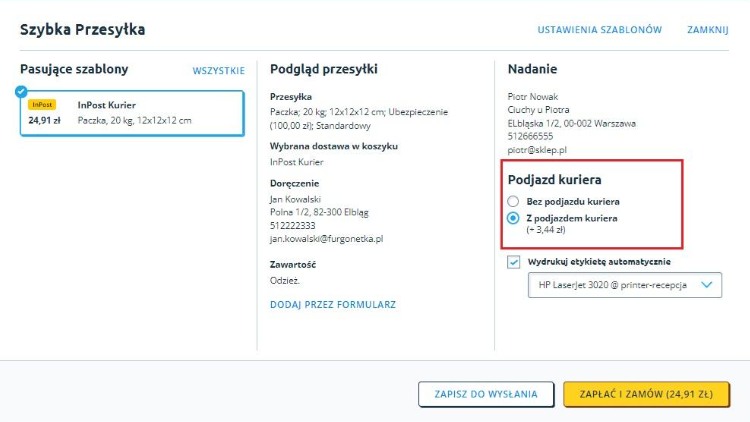750x422 pixels.
Task: Click the printer dropdown chevron arrow
Action: pyautogui.click(x=707, y=286)
